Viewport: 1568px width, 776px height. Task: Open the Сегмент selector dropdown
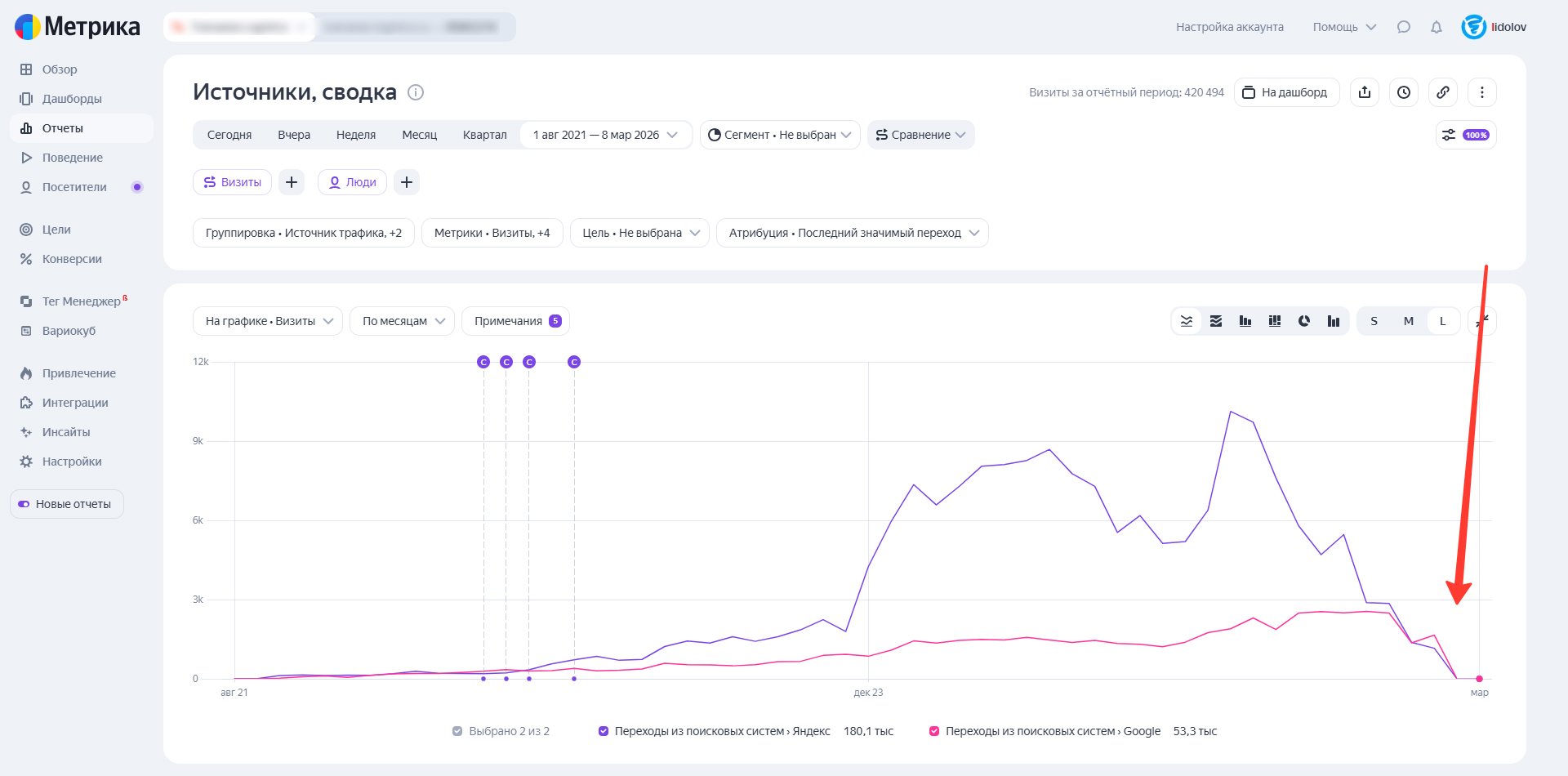click(779, 135)
